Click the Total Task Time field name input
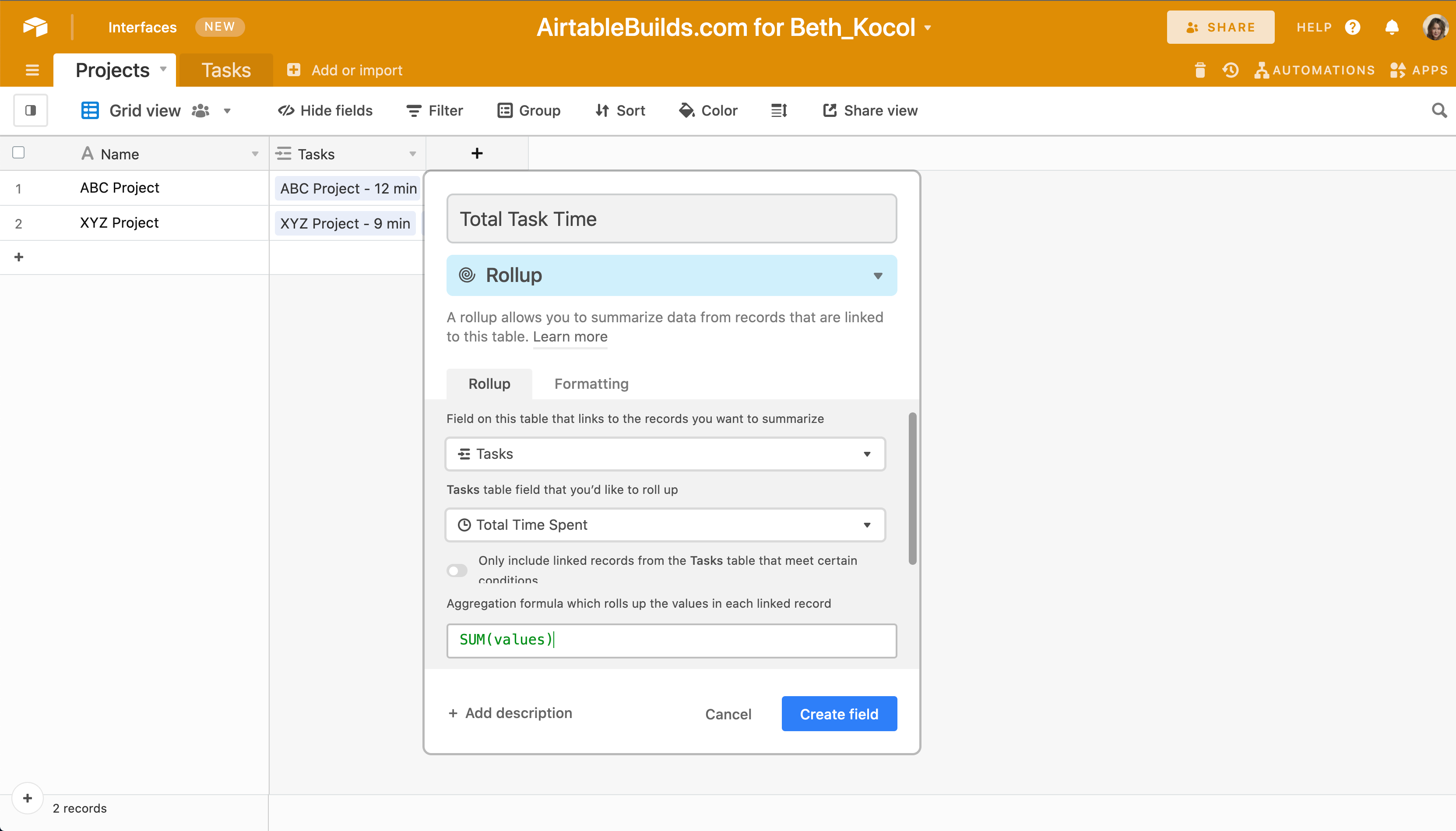 tap(672, 218)
